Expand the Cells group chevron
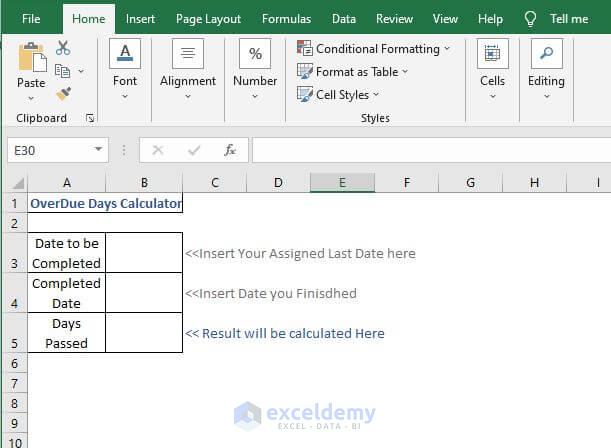 point(493,96)
